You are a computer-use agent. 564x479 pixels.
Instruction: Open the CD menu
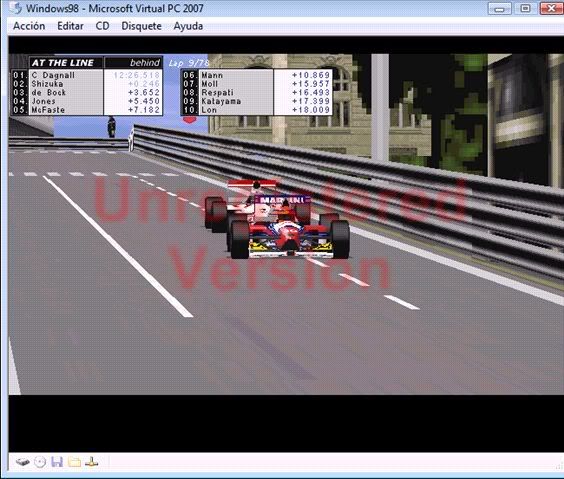coord(103,26)
